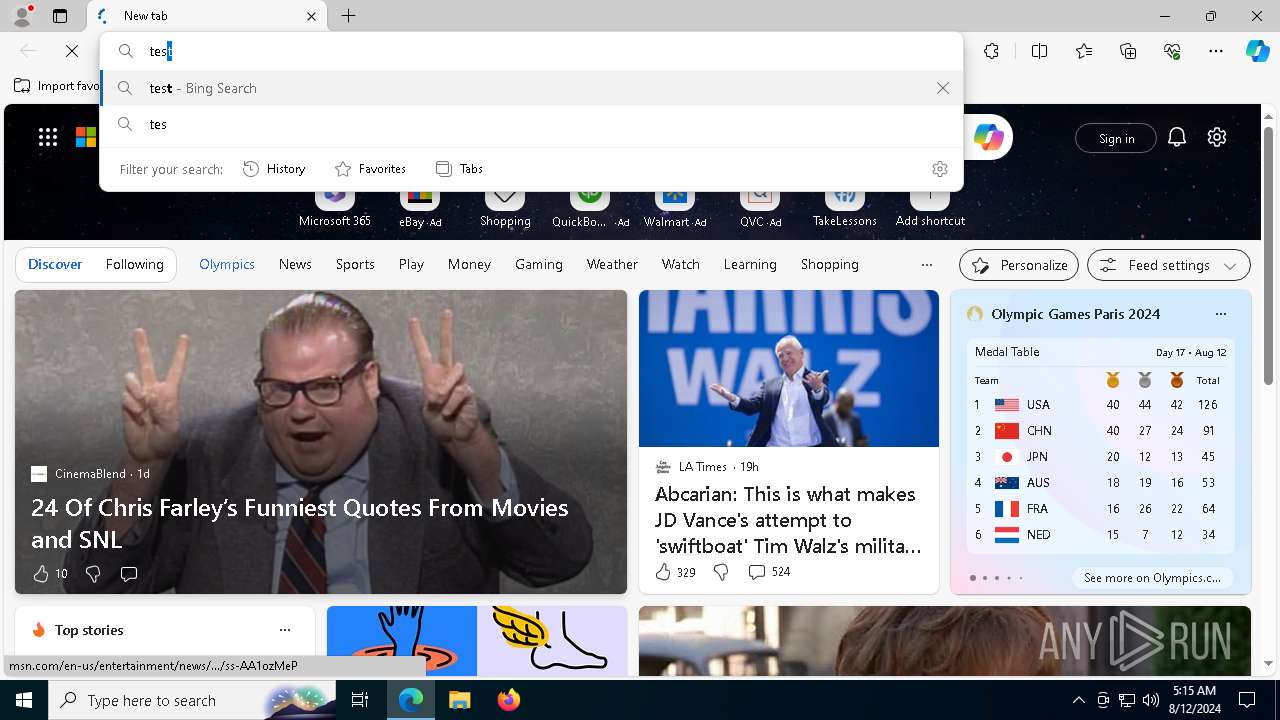Open a new tab with plus button
The width and height of the screenshot is (1280, 720).
click(348, 16)
